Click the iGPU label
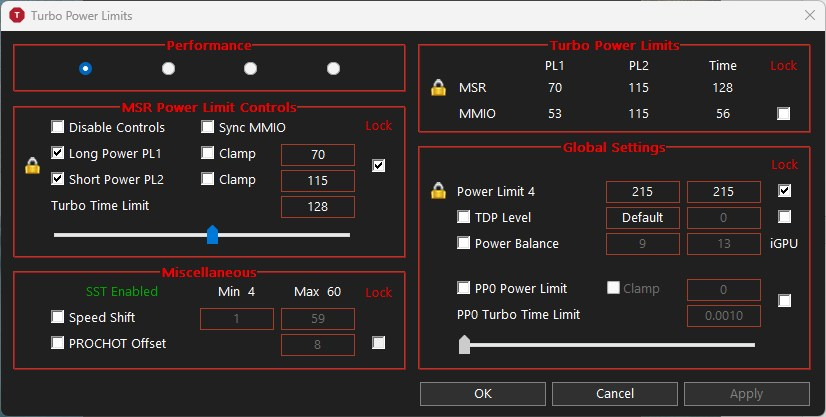The image size is (826, 417). [x=784, y=243]
